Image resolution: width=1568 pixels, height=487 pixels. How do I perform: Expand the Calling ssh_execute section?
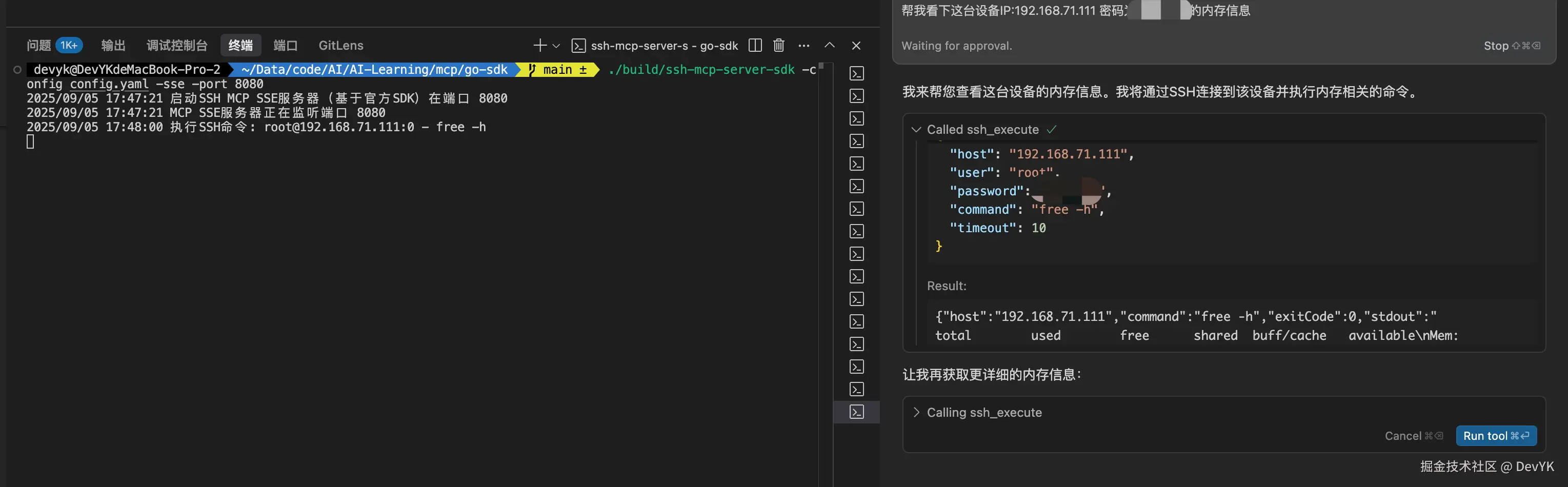pyautogui.click(x=916, y=413)
